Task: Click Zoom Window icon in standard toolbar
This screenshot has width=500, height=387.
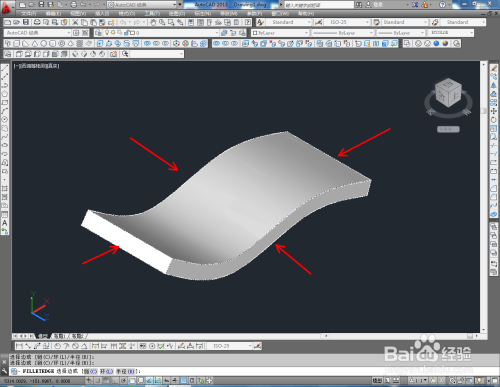Action: point(171,22)
